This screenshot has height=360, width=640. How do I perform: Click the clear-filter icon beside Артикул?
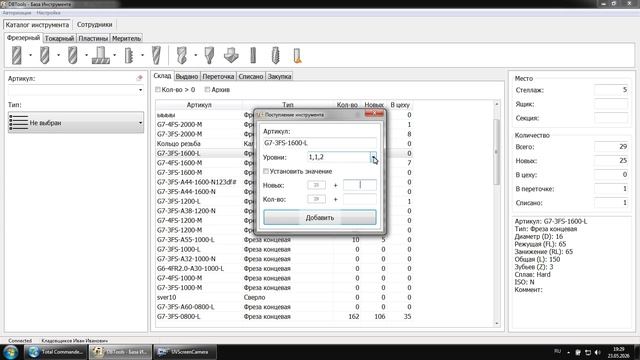click(140, 78)
